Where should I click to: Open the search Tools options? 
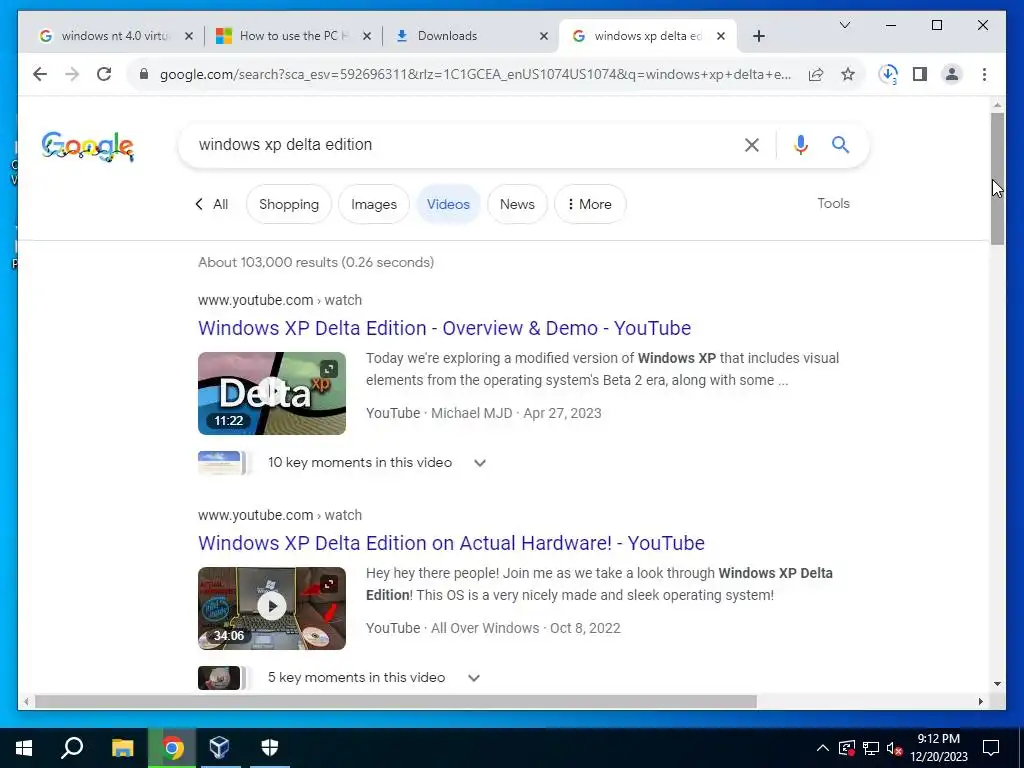tap(833, 204)
